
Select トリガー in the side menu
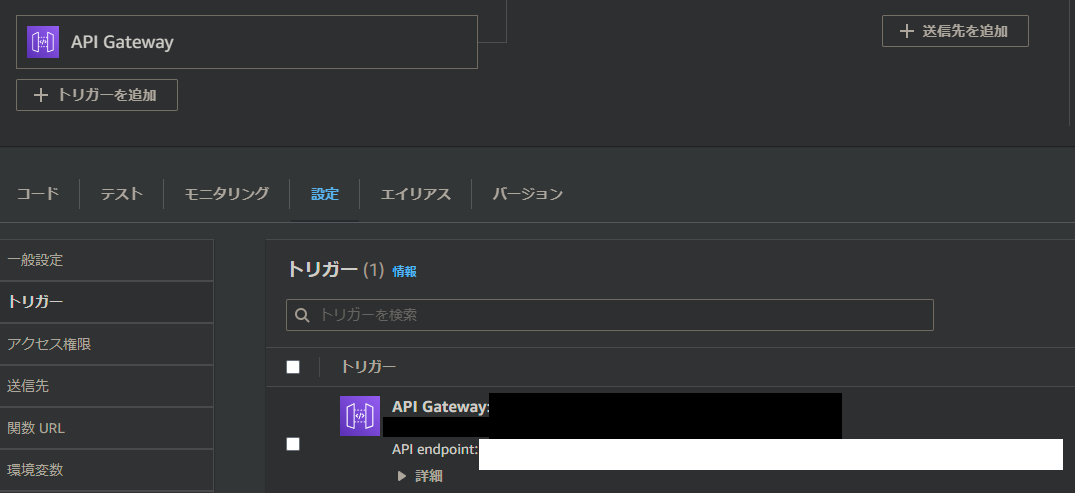pos(106,302)
